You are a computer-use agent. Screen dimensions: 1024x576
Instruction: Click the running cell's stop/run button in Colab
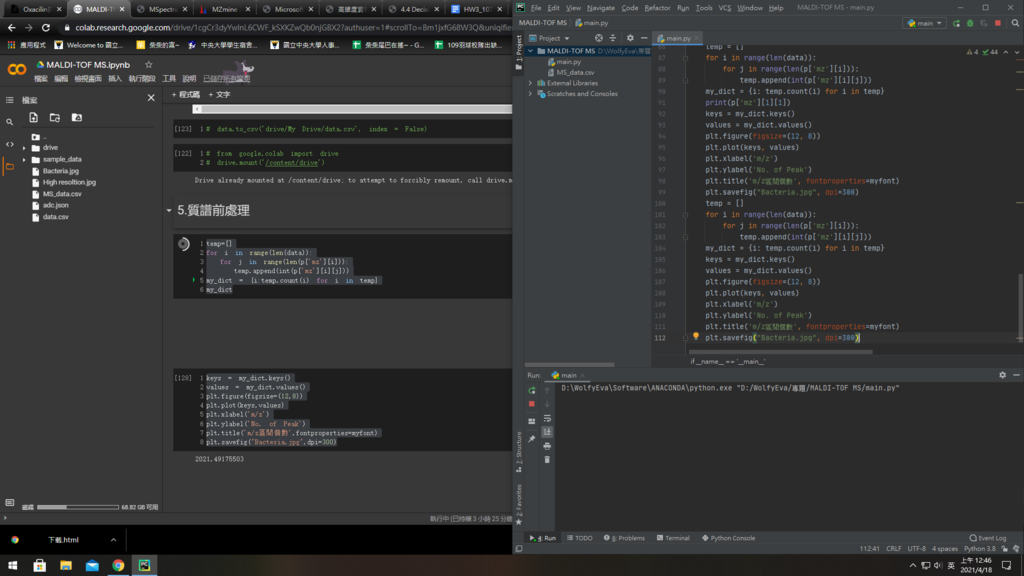pyautogui.click(x=184, y=244)
